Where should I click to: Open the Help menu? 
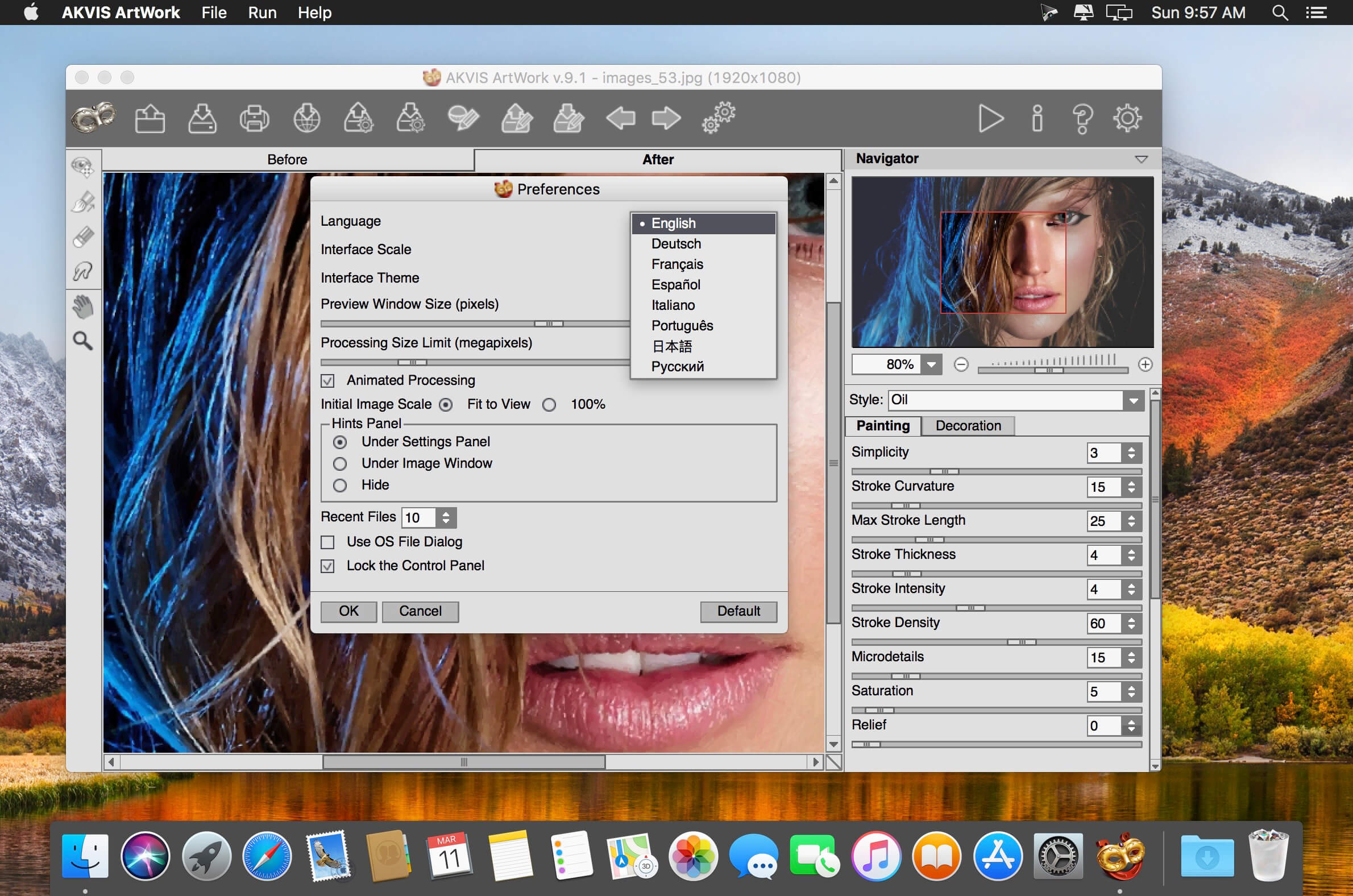[x=314, y=13]
